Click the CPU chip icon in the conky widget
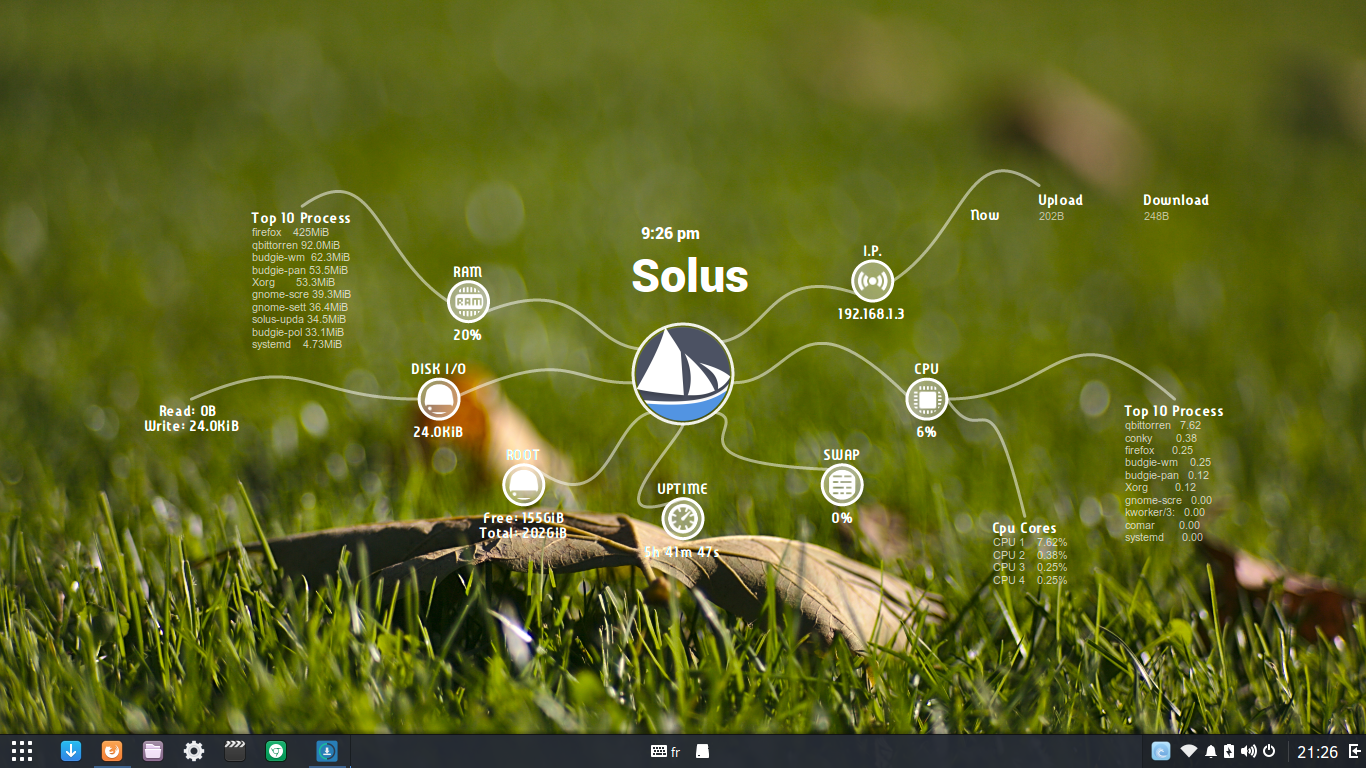This screenshot has height=768, width=1366. coord(925,398)
